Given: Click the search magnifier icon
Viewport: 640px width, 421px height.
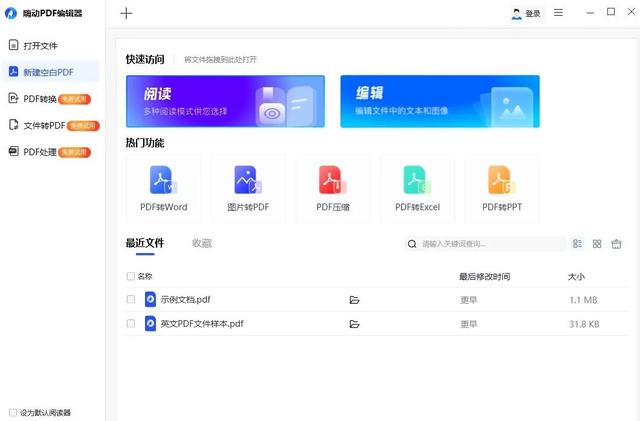Looking at the screenshot, I should [x=412, y=244].
